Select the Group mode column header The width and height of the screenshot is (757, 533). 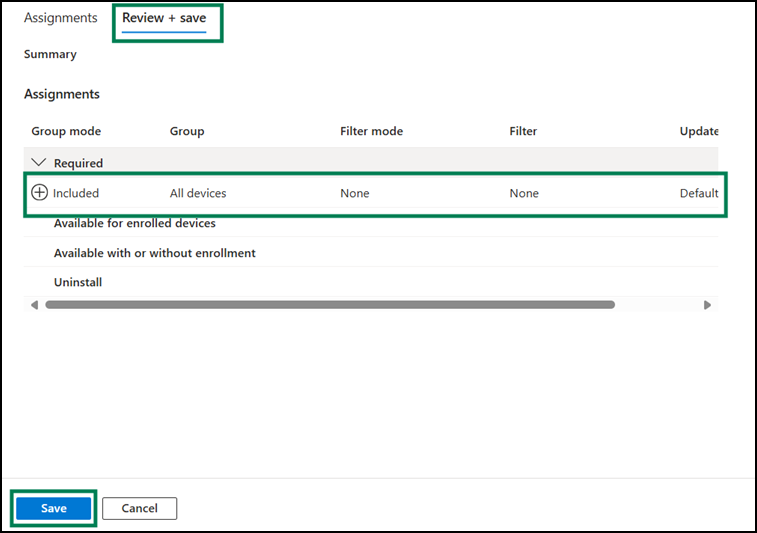click(66, 131)
